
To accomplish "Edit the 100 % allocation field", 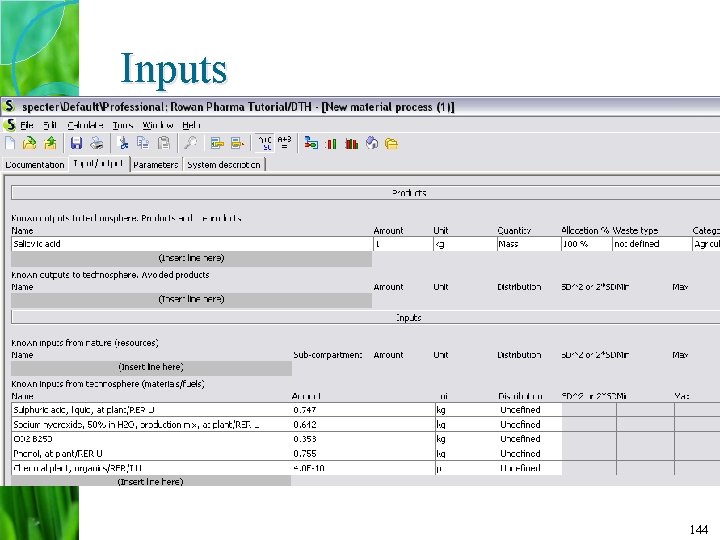I will pyautogui.click(x=586, y=244).
